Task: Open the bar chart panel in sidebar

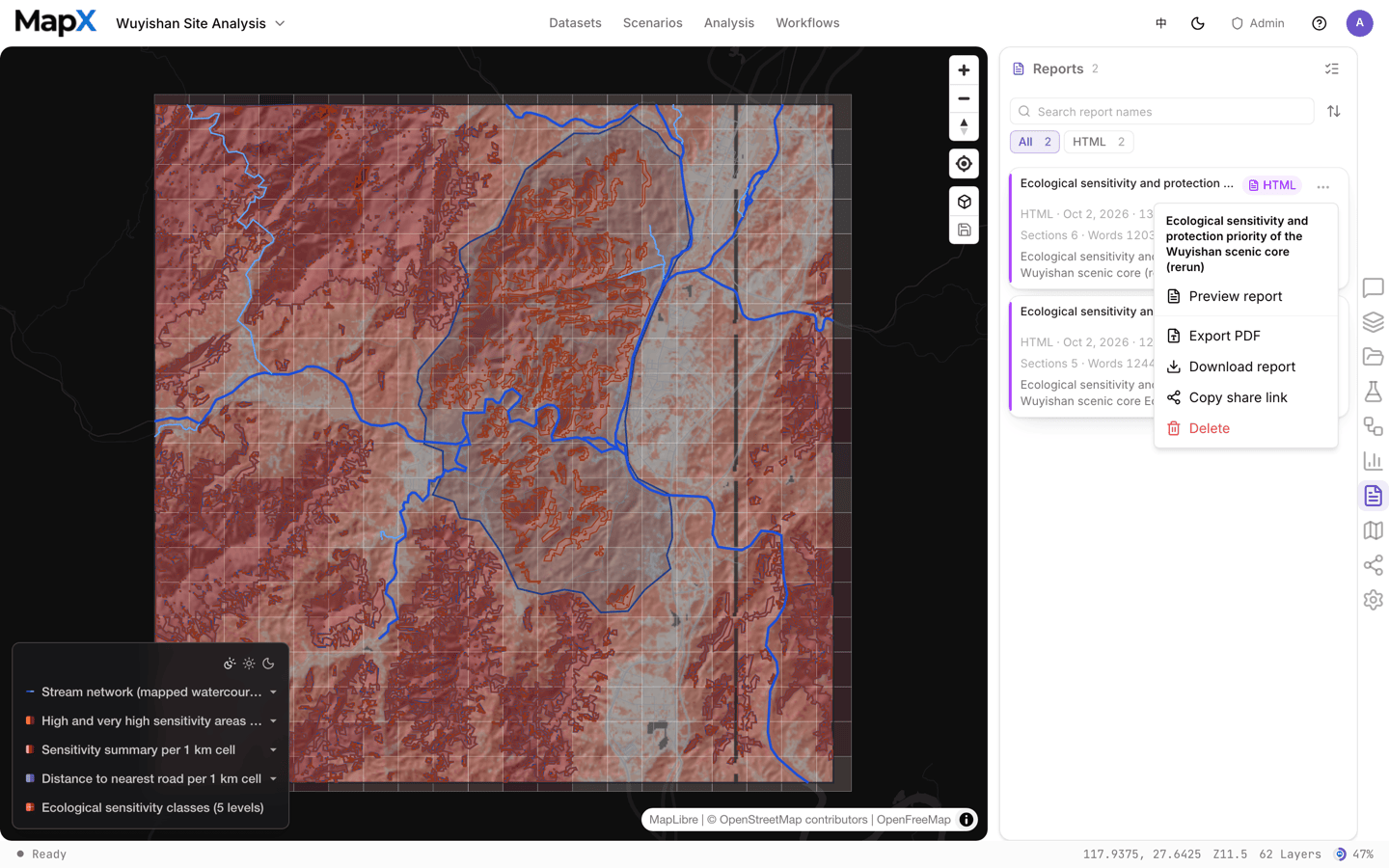Action: 1374,461
